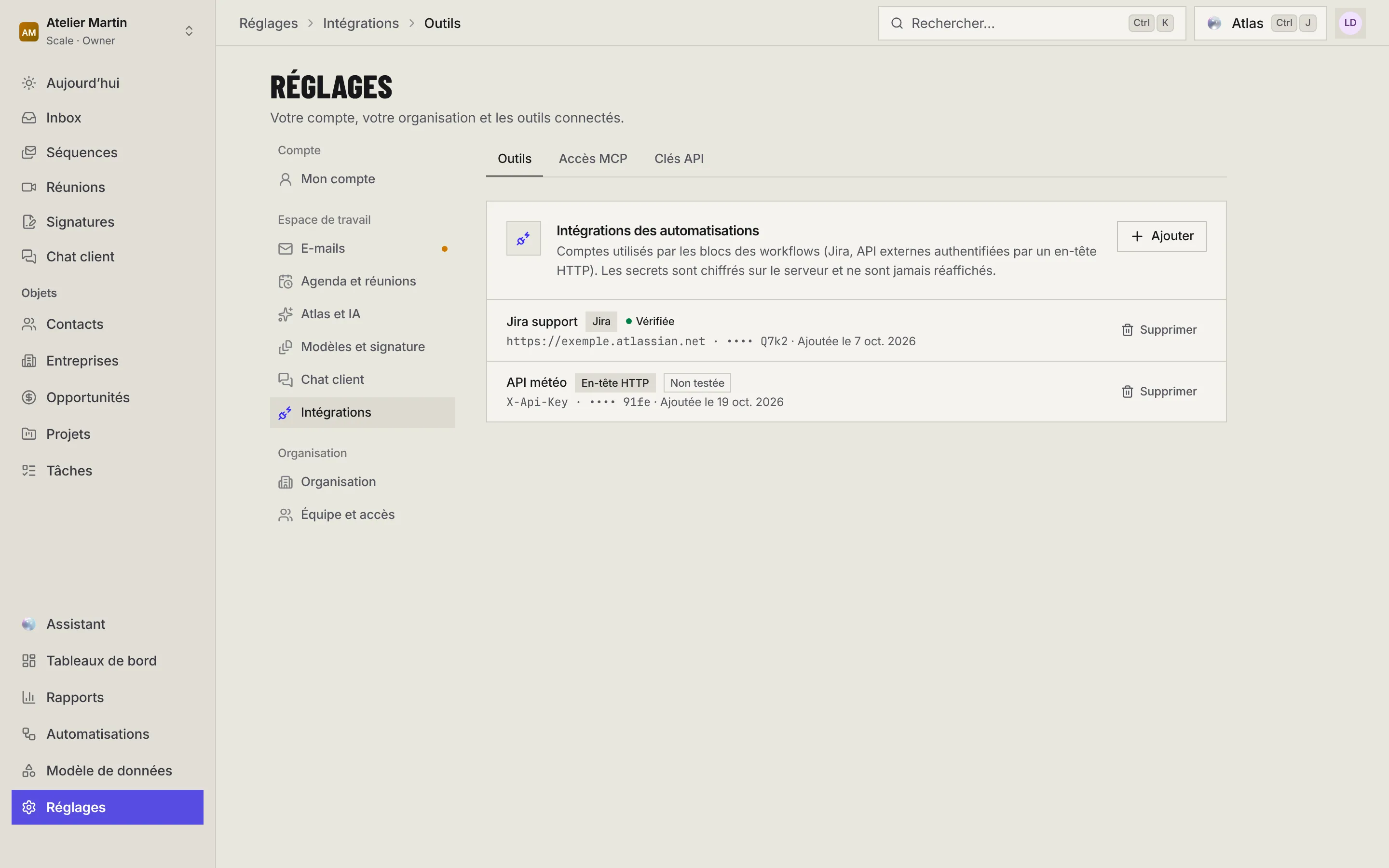Click the Assistant orb icon
Image resolution: width=1389 pixels, height=868 pixels.
(29, 624)
